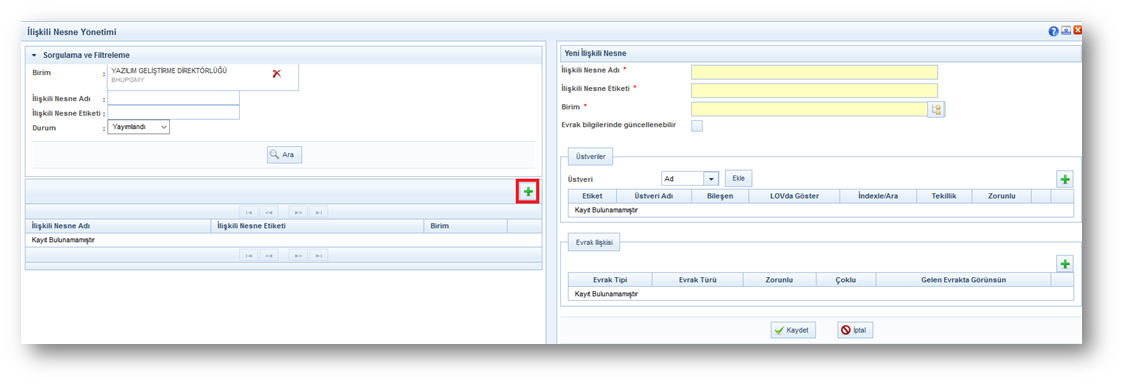Click the İndexle/Ara column header
This screenshot has width=1124, height=386.
click(877, 196)
